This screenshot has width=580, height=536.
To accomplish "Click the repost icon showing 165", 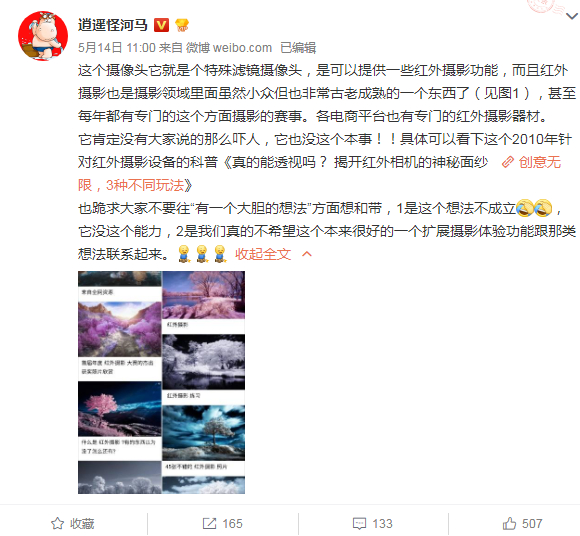I will pyautogui.click(x=209, y=523).
